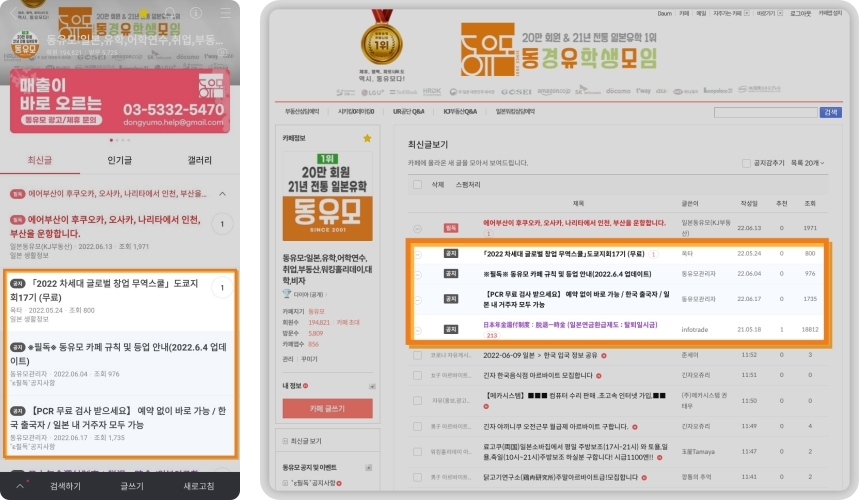Open the 日本年金還付制度 purple notice post
Screen dimensions: 859x500
pos(570,325)
